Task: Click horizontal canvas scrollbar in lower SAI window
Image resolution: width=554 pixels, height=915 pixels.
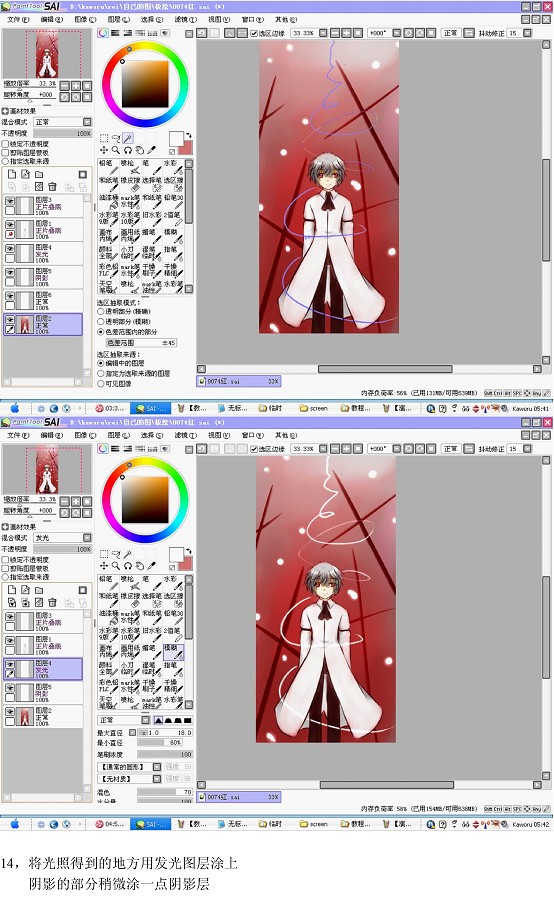Action: [385, 785]
